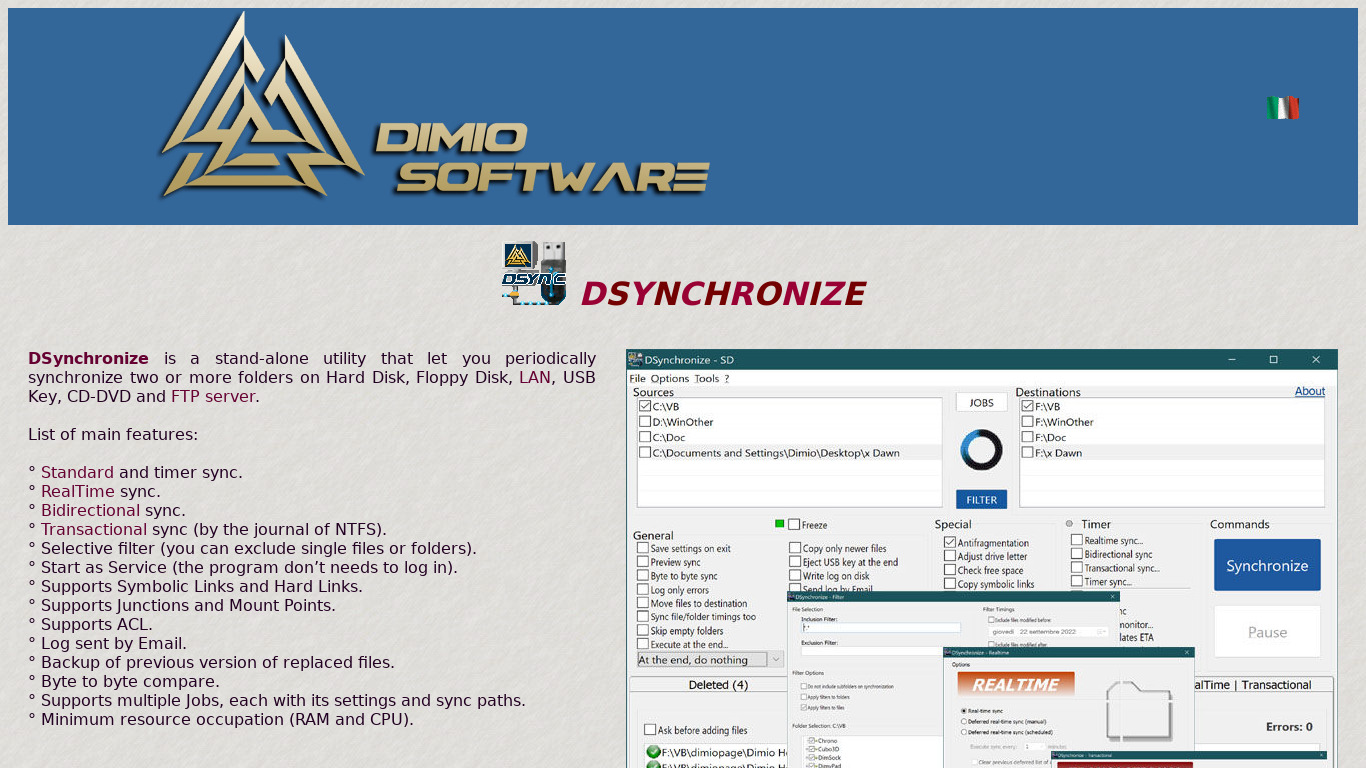Expand the Cubo3D folder tree node

pos(807,749)
